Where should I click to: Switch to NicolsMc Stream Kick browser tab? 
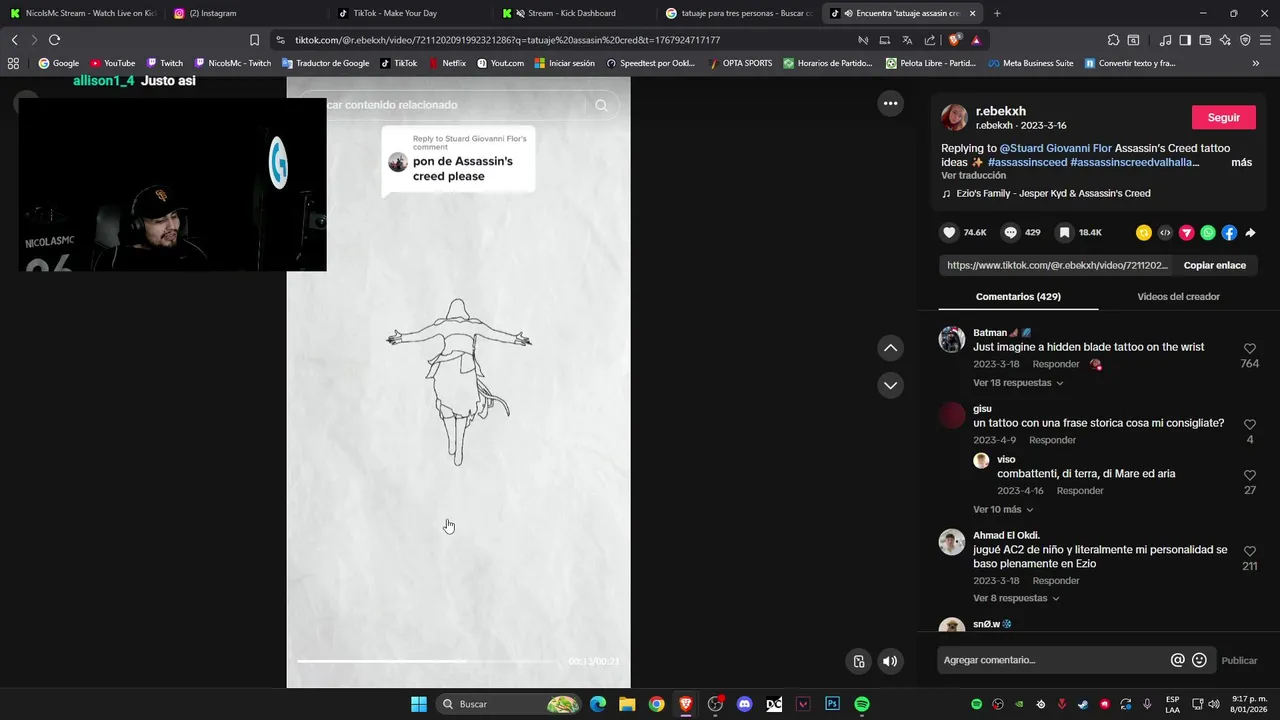pyautogui.click(x=82, y=13)
